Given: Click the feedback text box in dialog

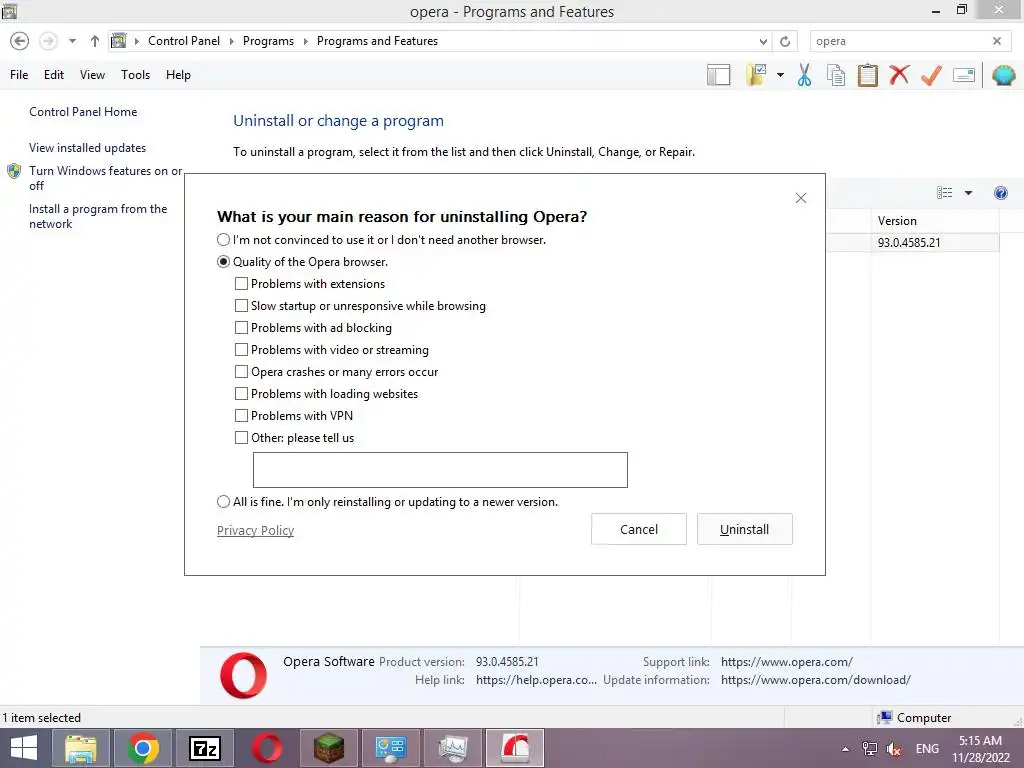Looking at the screenshot, I should point(440,470).
